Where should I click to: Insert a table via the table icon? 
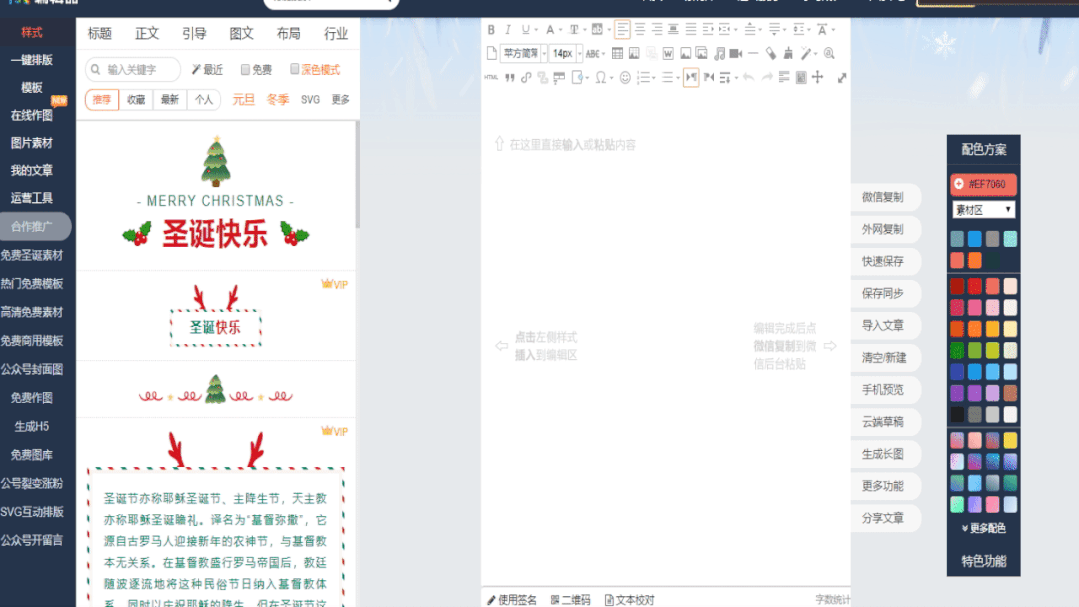tap(617, 53)
